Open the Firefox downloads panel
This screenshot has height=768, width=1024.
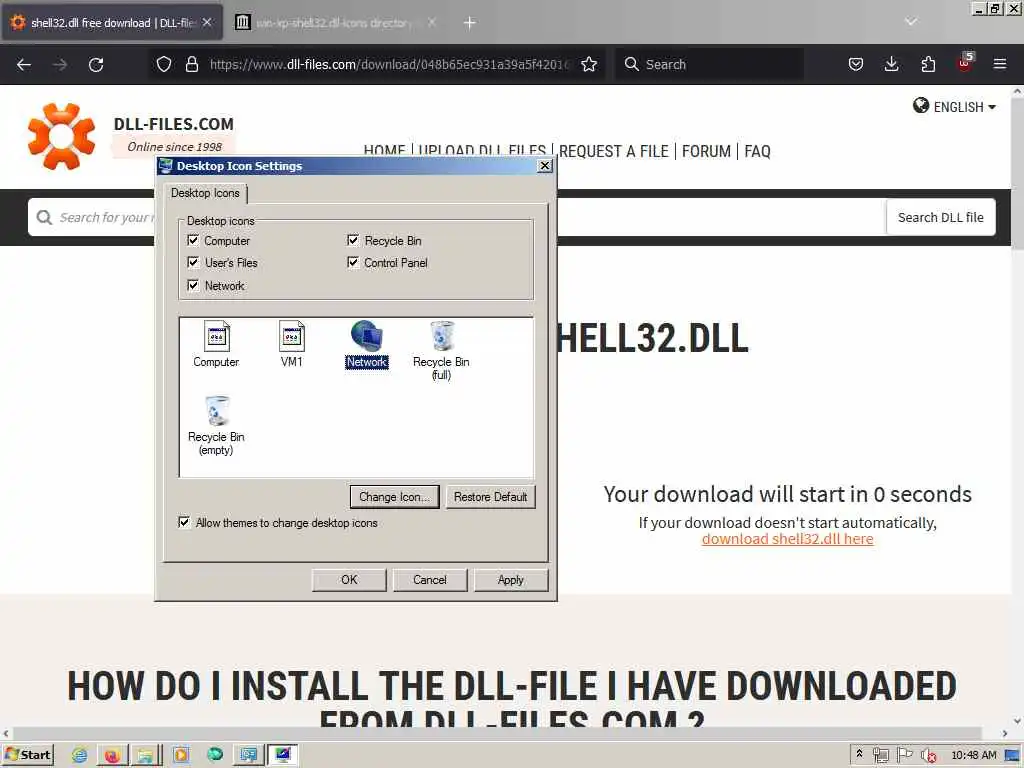(x=891, y=64)
